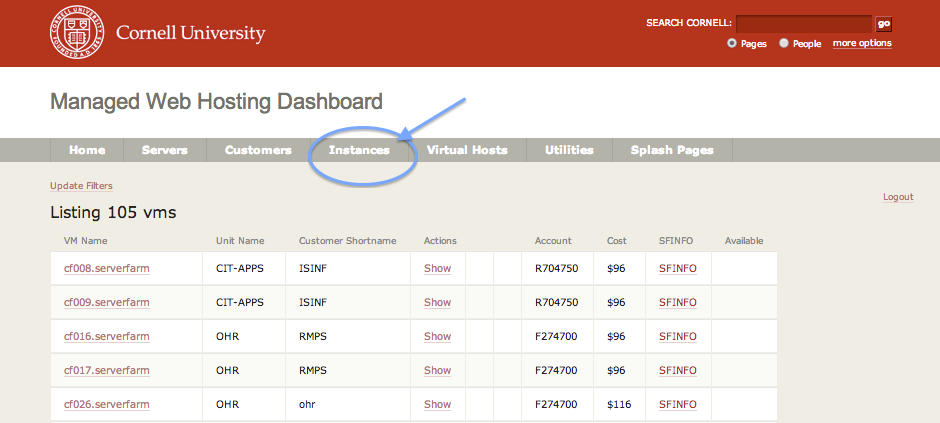Click the Search Cornell input field
The image size is (940, 423).
point(803,23)
